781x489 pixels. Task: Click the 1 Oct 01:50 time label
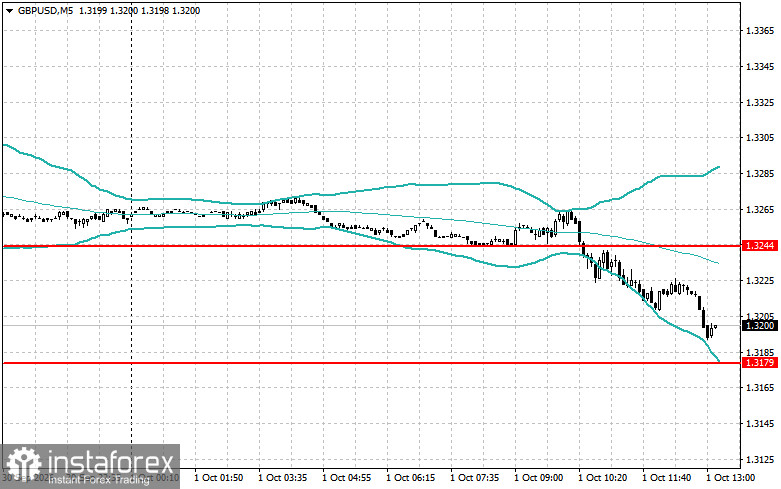[219, 478]
